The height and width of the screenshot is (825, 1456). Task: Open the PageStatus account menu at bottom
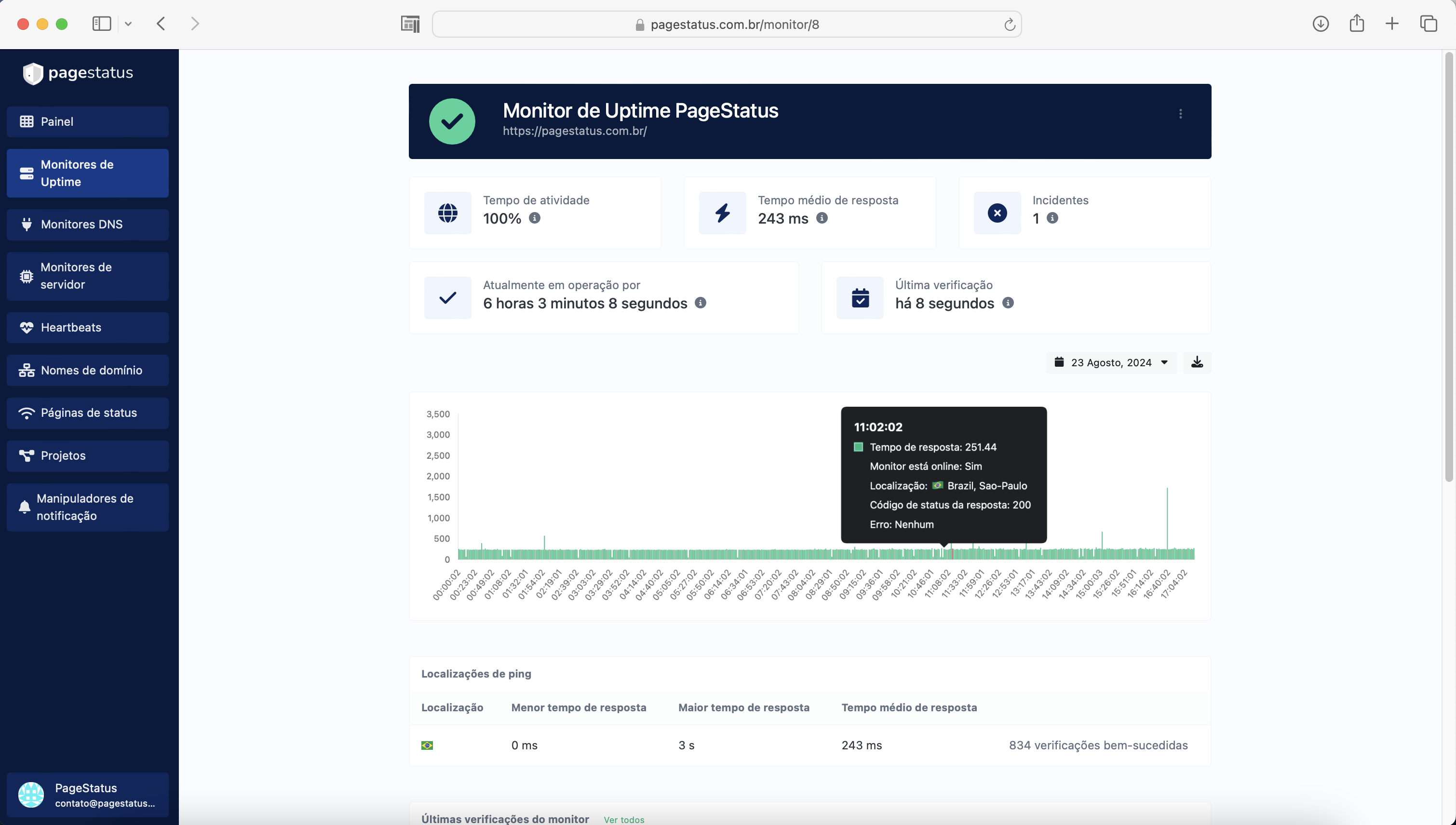[x=88, y=795]
